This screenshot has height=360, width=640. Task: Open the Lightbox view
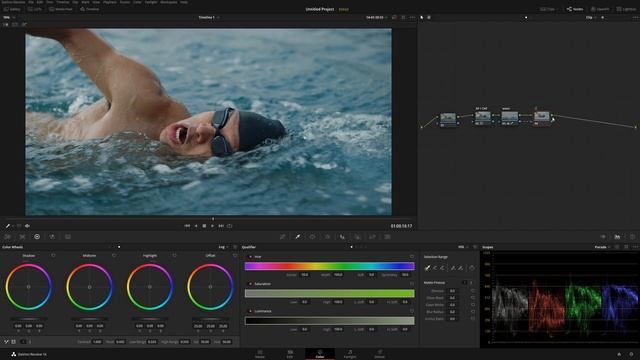(x=626, y=9)
